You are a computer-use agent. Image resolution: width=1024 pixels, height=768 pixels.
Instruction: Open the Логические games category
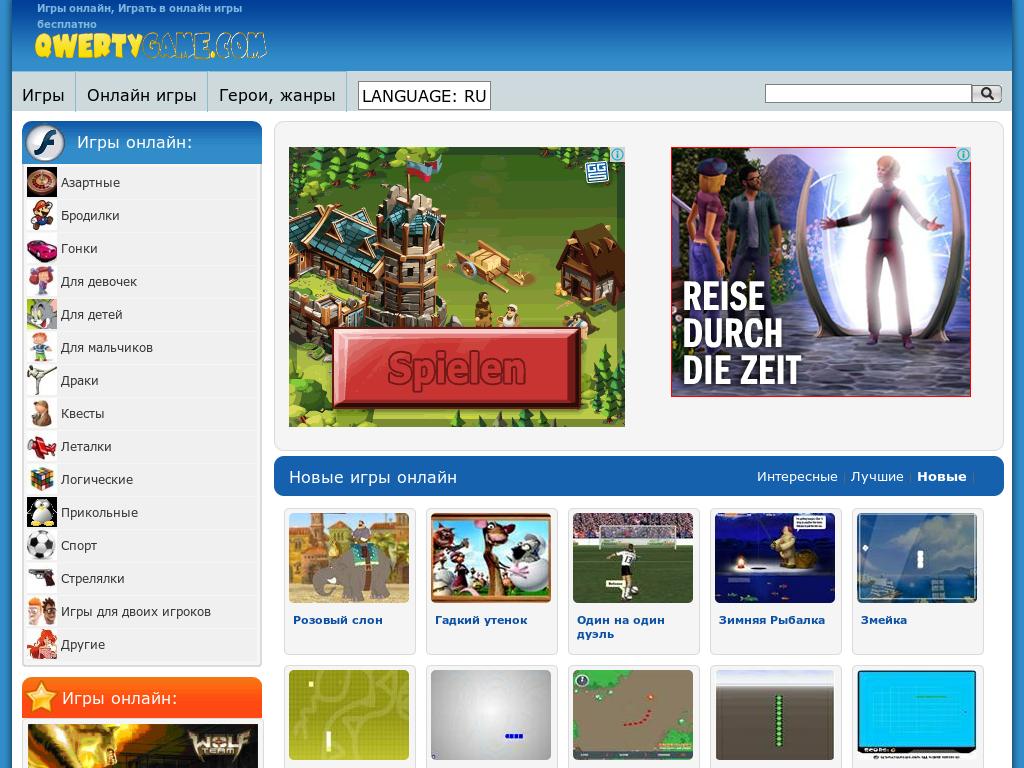[97, 479]
